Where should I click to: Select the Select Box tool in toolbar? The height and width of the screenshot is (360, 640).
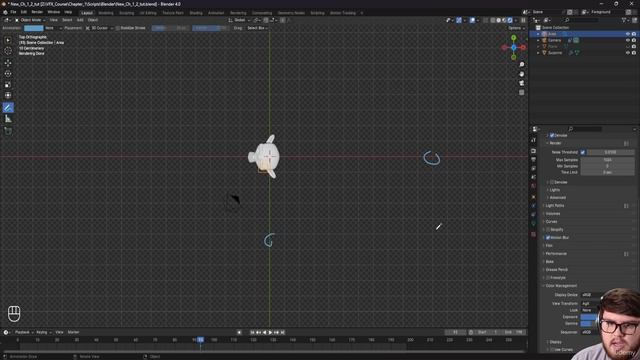coord(8,40)
